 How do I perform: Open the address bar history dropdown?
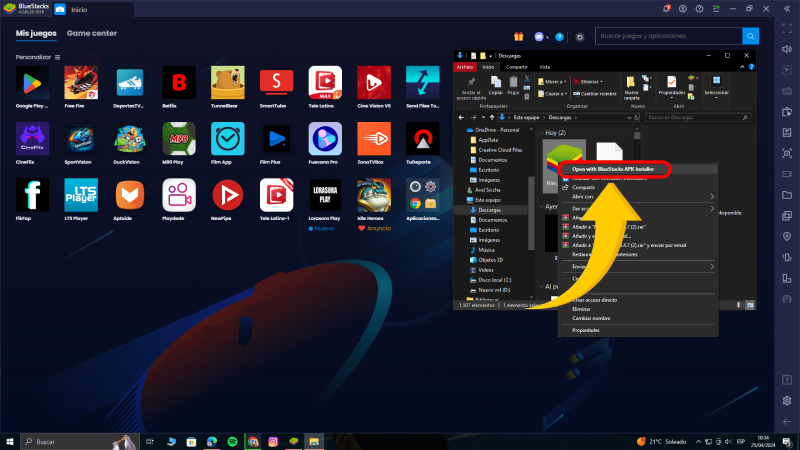(629, 117)
